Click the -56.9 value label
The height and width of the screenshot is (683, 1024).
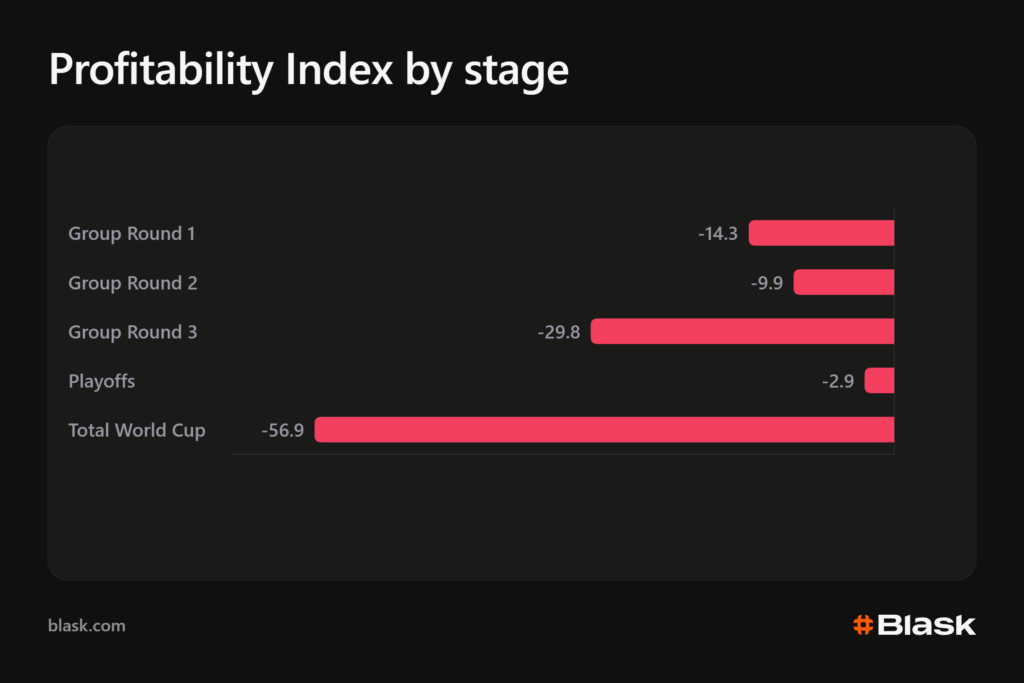(x=283, y=430)
